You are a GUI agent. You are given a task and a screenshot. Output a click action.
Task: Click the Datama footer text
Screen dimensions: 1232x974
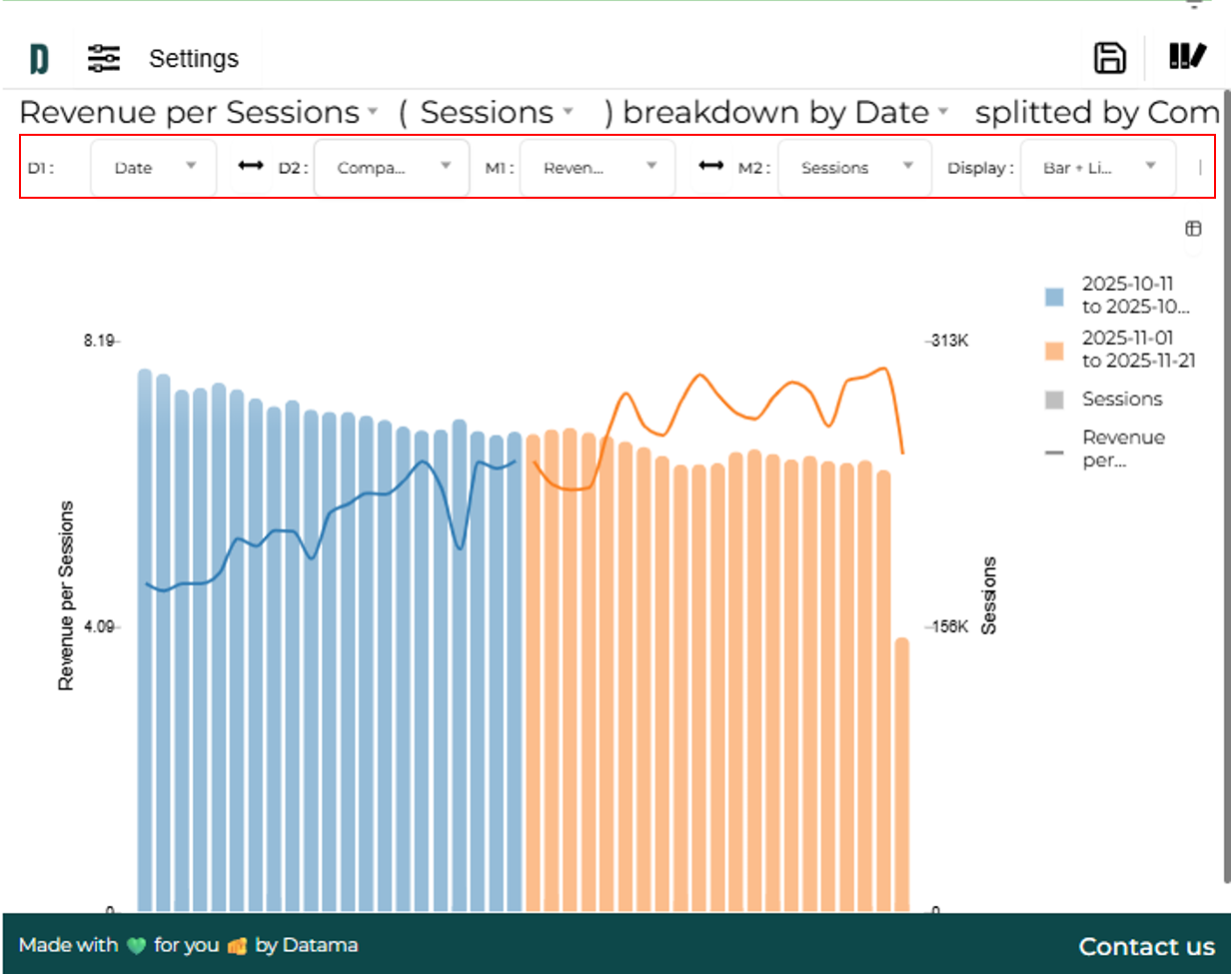[x=320, y=945]
